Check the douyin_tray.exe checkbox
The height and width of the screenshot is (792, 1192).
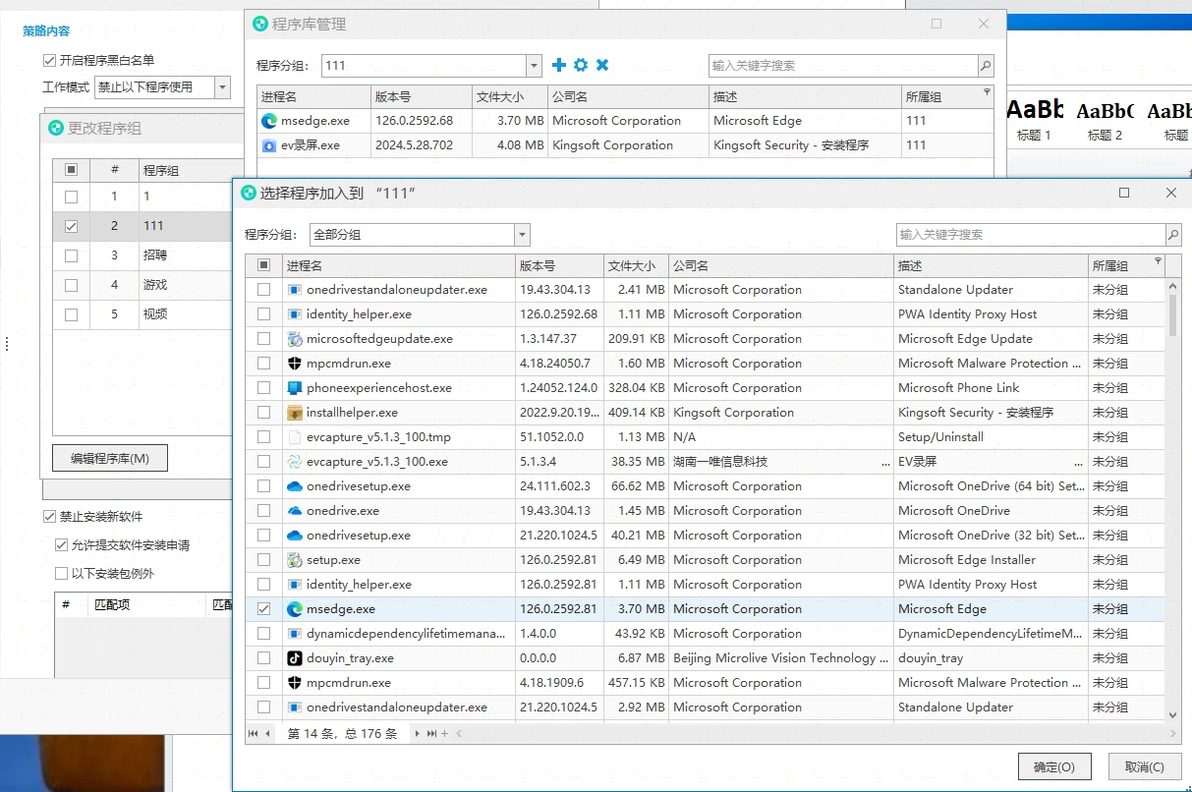[x=264, y=658]
